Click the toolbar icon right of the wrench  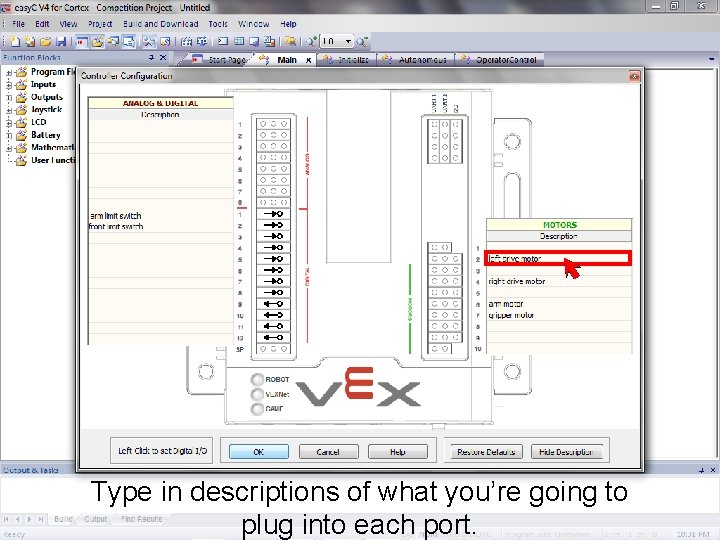[165, 42]
